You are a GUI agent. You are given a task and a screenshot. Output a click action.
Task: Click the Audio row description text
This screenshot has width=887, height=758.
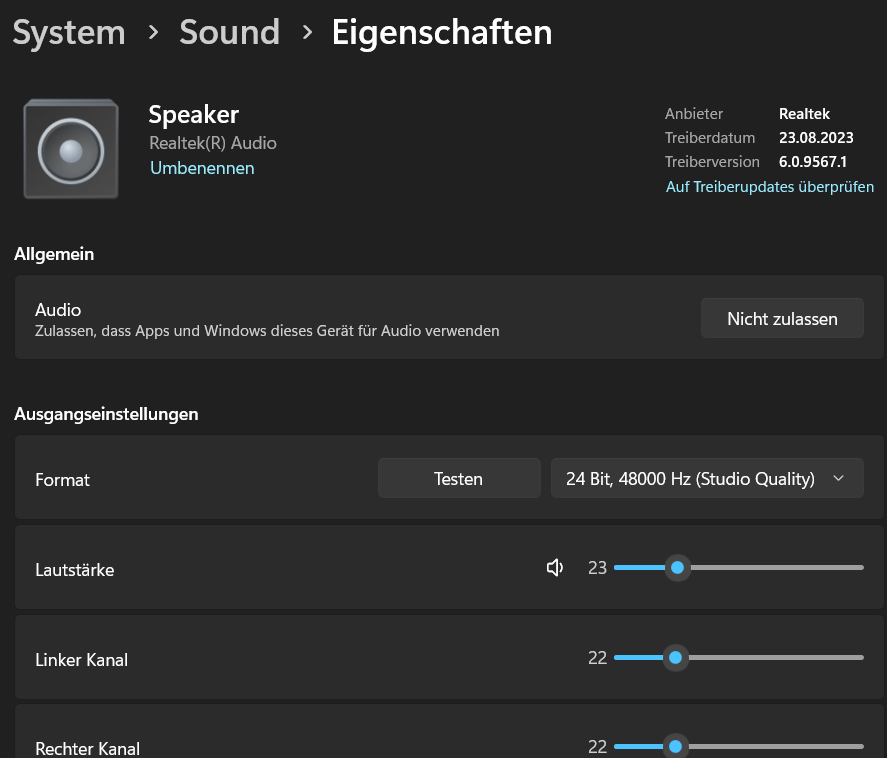tap(267, 330)
